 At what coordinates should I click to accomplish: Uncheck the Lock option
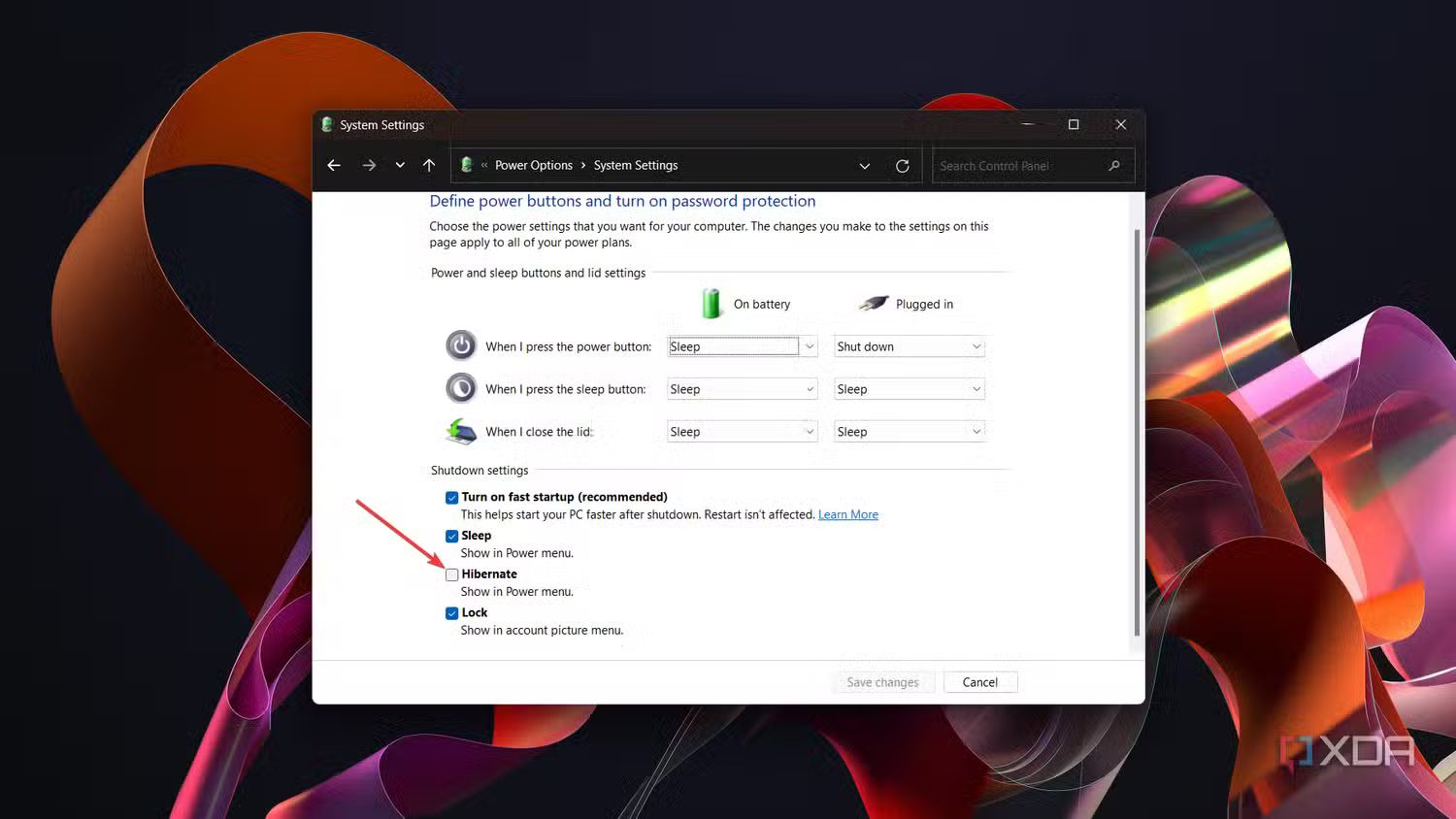[x=451, y=612]
